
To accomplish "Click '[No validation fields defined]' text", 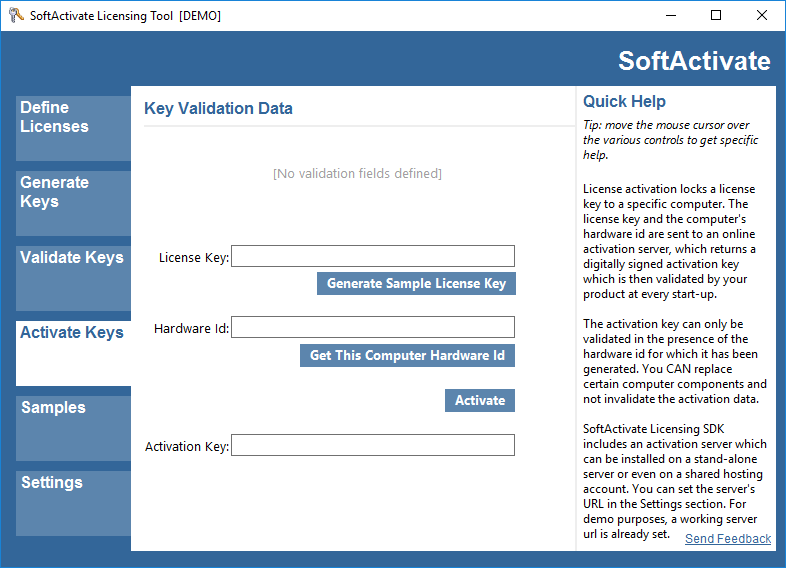I will click(357, 173).
